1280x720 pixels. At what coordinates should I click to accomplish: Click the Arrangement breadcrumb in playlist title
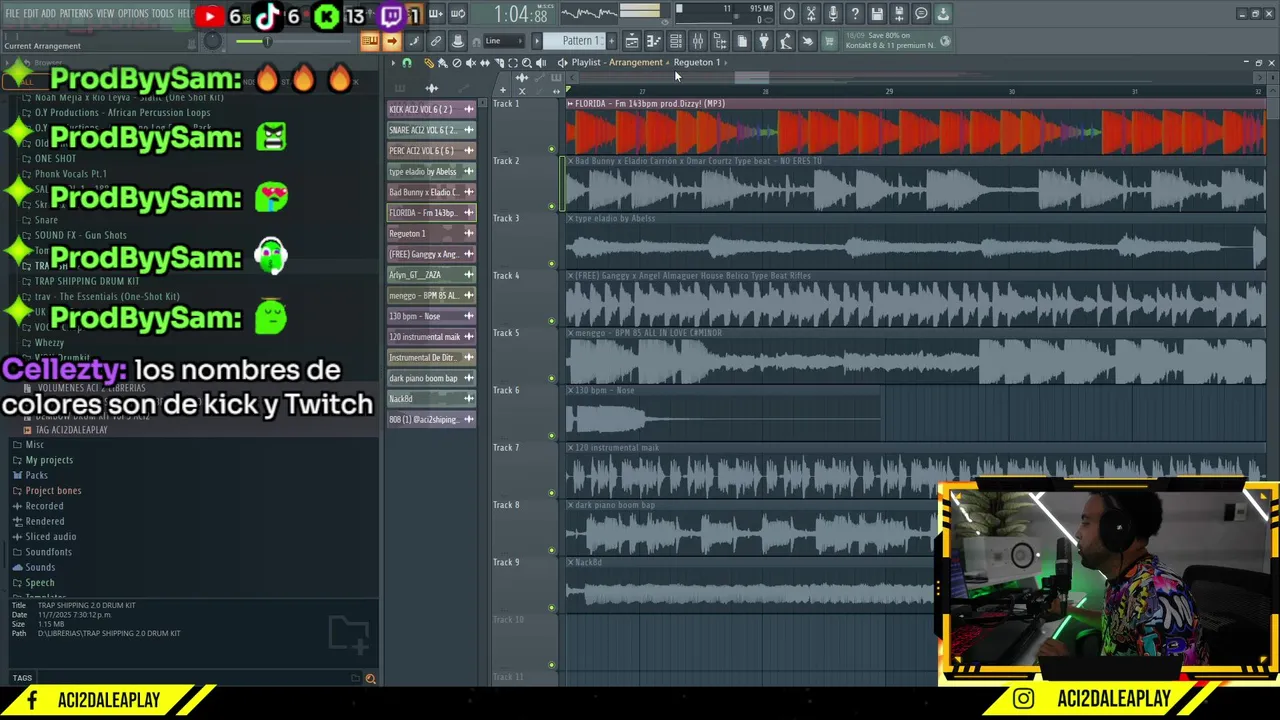click(636, 62)
